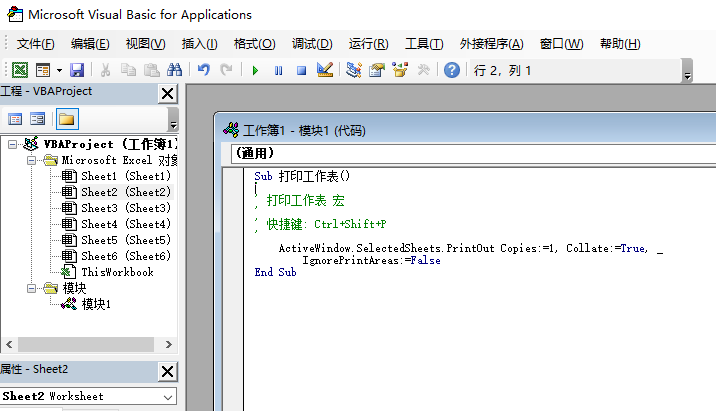Click View Object button in project panel

pyautogui.click(x=37, y=119)
